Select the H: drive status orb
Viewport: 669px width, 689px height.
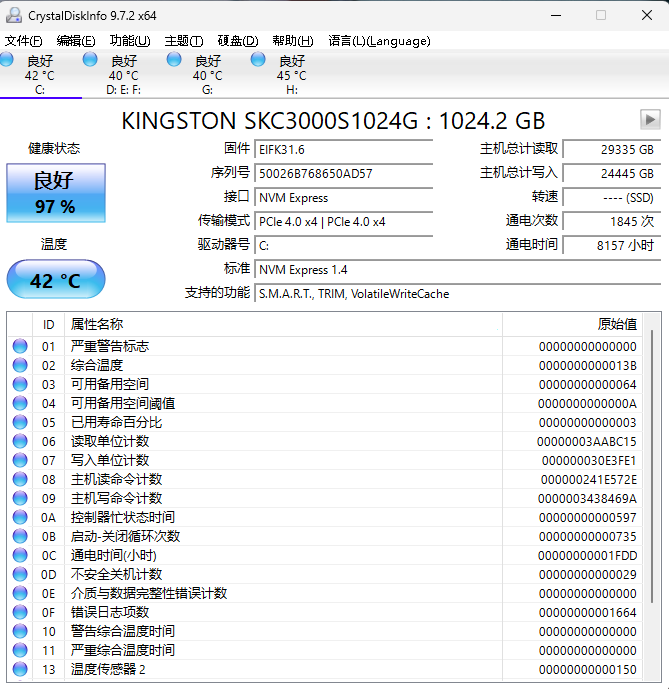(259, 61)
